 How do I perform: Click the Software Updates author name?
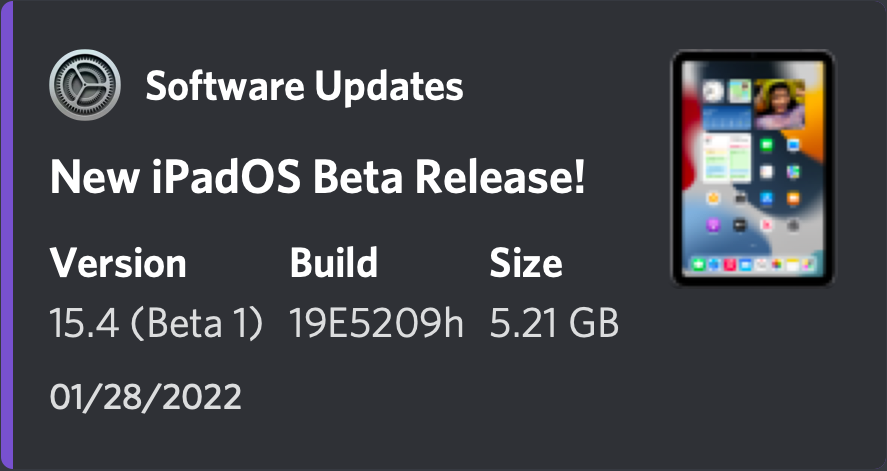click(x=304, y=87)
